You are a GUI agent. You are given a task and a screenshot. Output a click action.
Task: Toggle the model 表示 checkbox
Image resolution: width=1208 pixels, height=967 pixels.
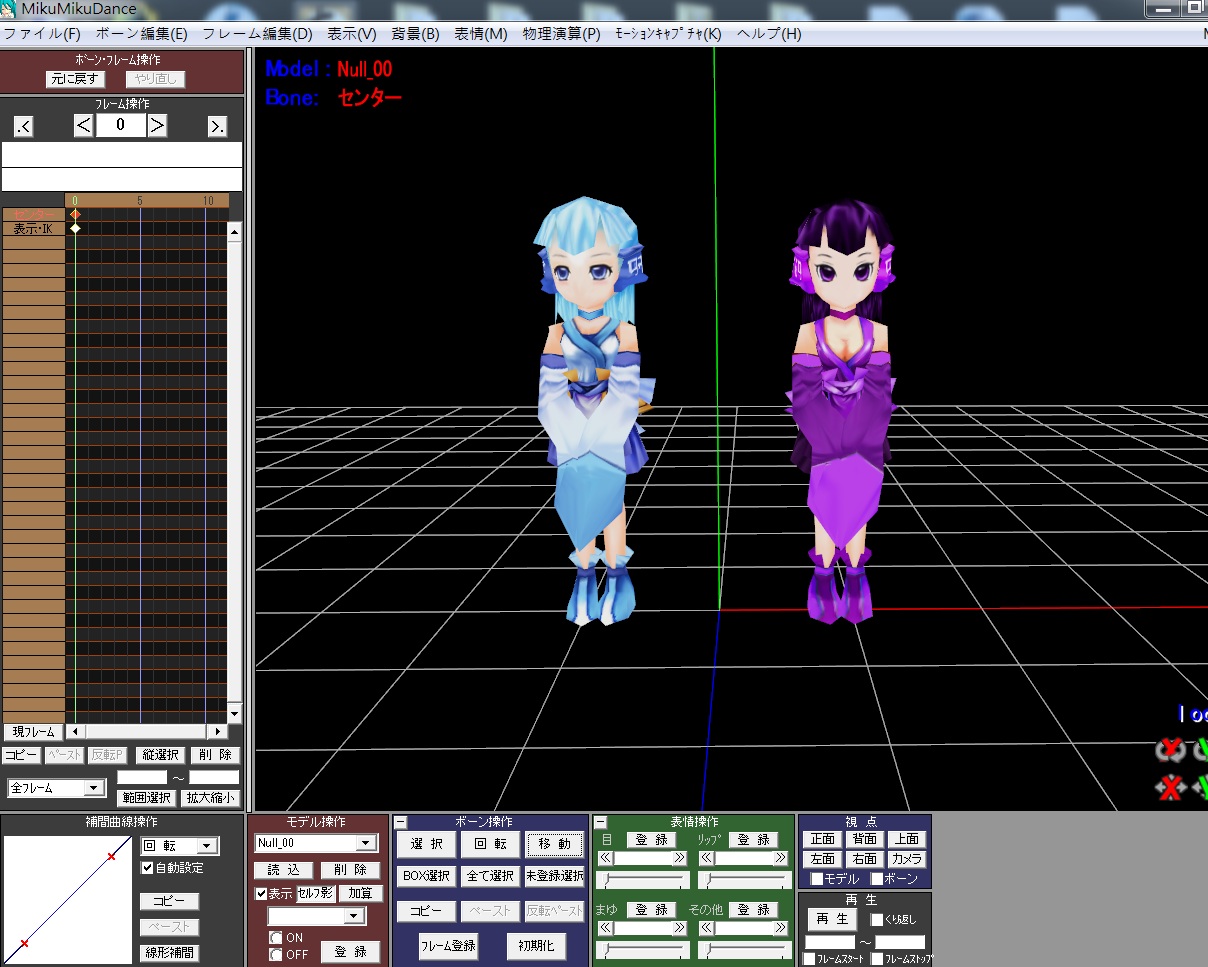262,893
